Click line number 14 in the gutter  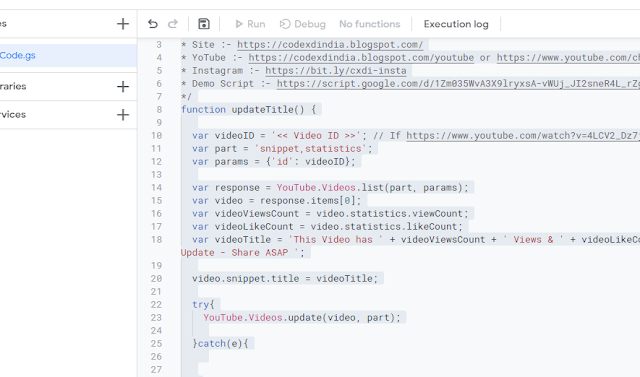coord(156,187)
